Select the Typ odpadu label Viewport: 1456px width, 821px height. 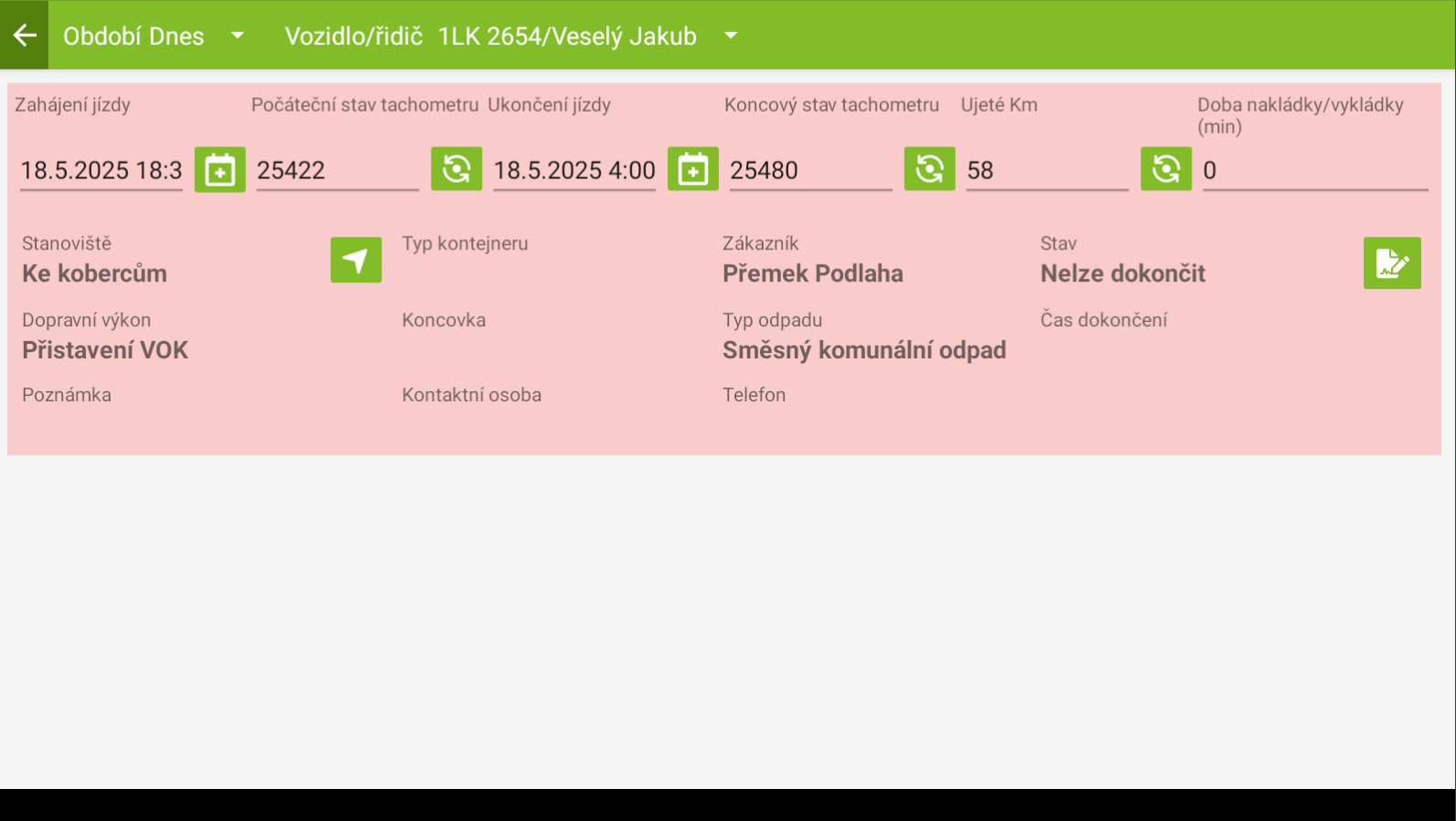tap(773, 320)
